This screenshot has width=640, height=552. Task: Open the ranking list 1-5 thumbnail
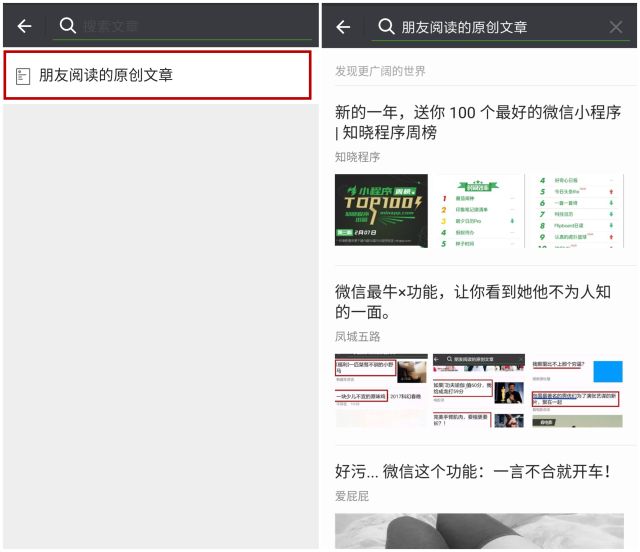pos(478,211)
